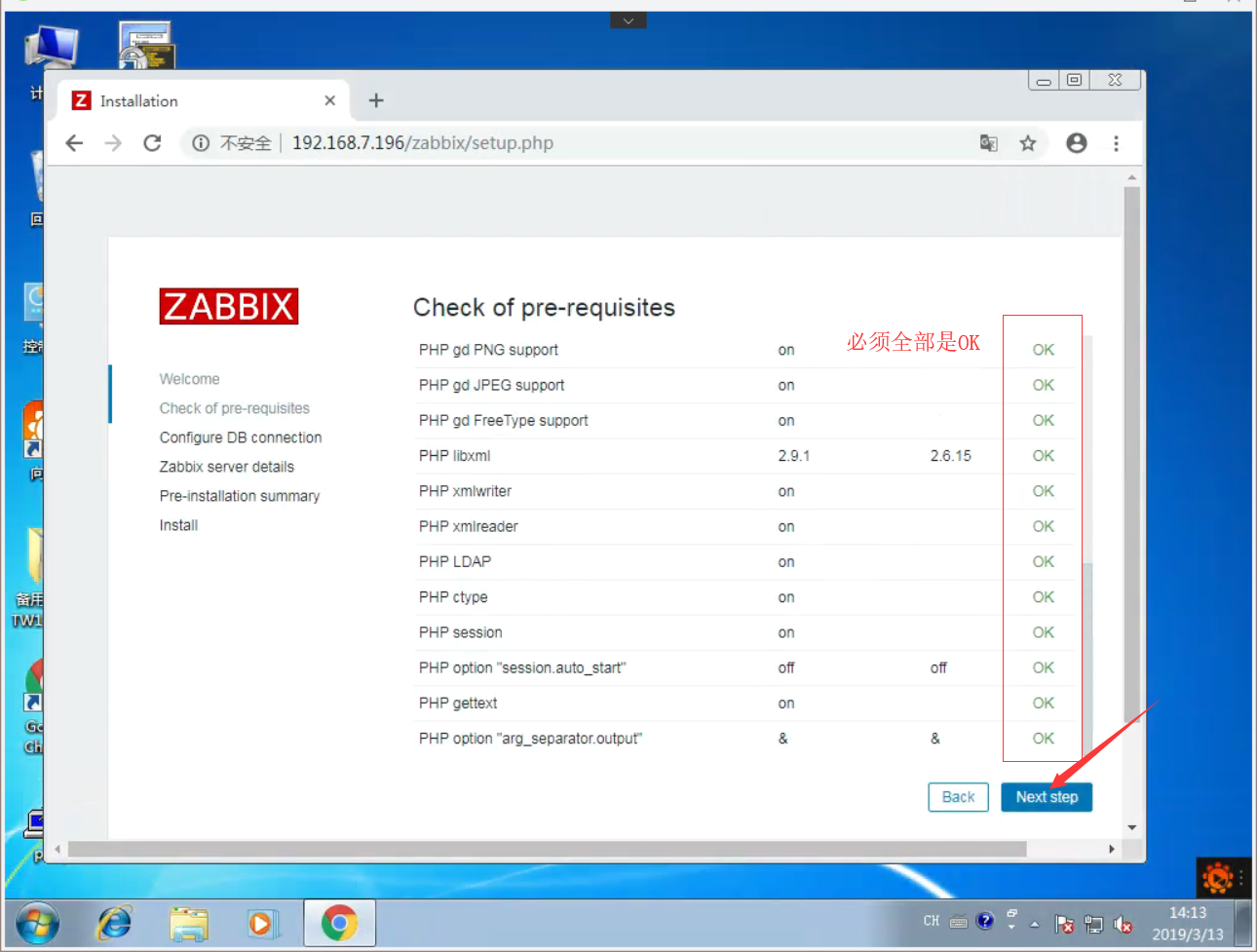The width and height of the screenshot is (1257, 952).
Task: Select the "PHP xmlreader" row label
Action: click(x=468, y=526)
